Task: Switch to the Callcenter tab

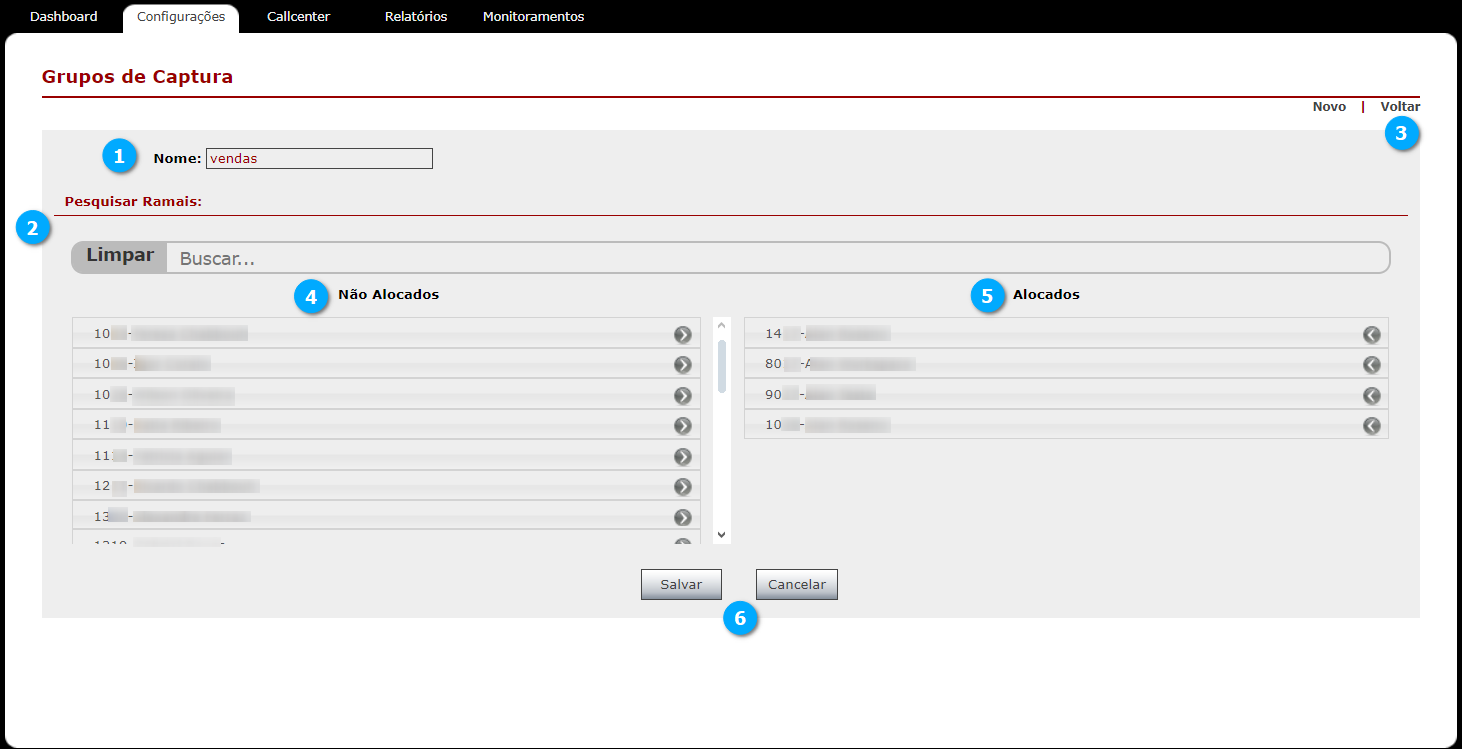Action: click(298, 17)
